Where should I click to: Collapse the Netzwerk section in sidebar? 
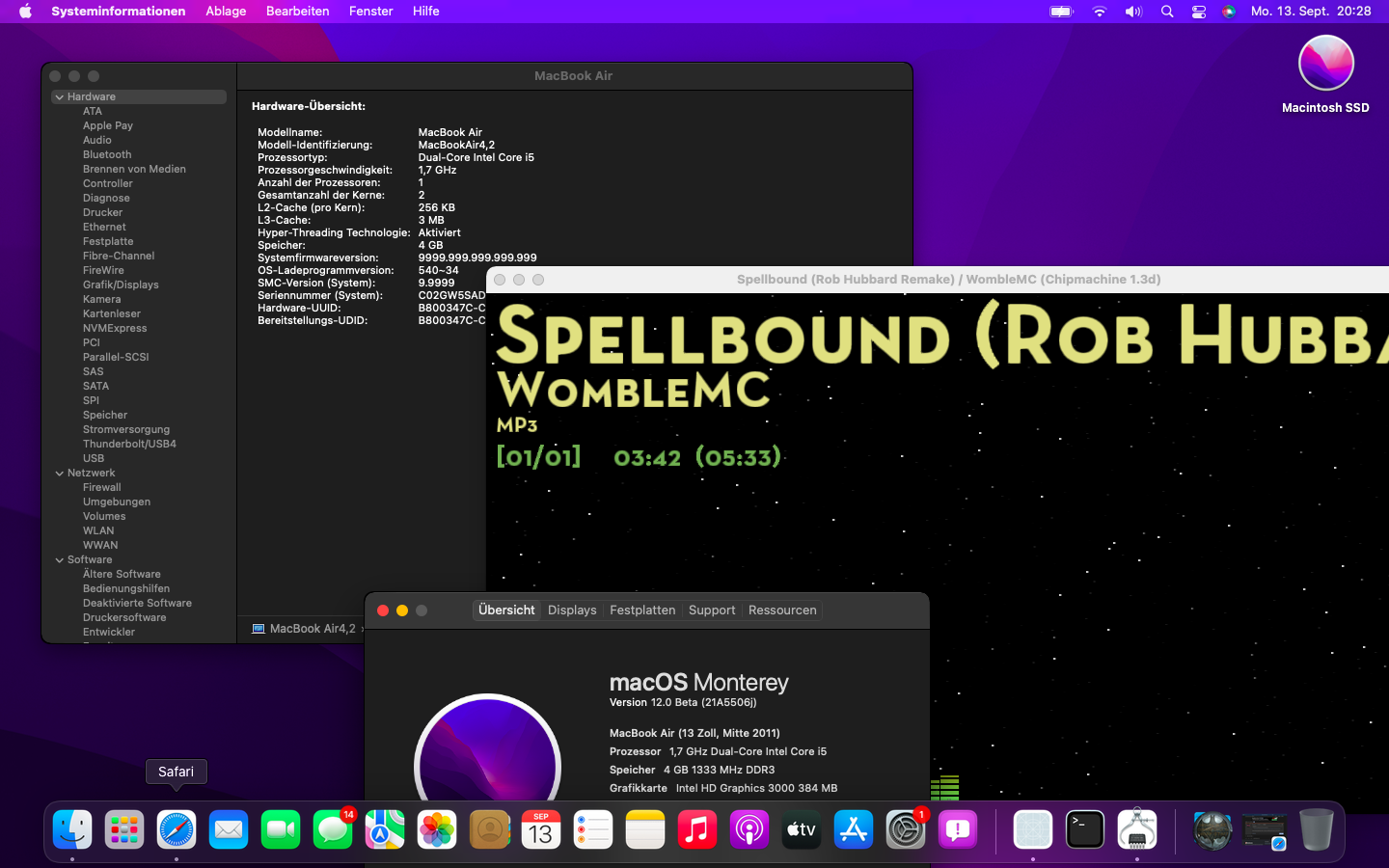(x=60, y=474)
